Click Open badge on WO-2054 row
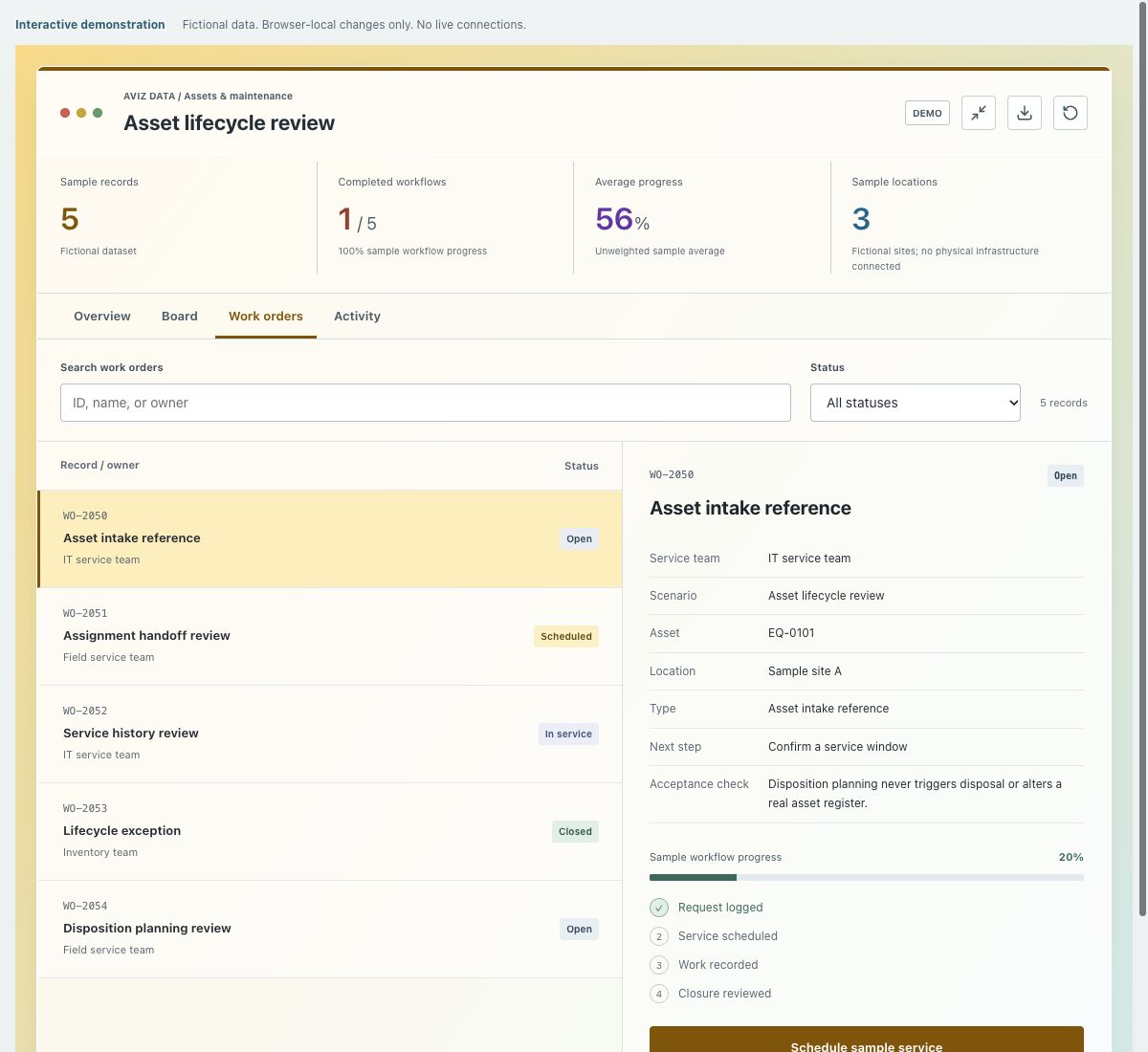Screen dimensions: 1148x1052 pyautogui.click(x=579, y=930)
